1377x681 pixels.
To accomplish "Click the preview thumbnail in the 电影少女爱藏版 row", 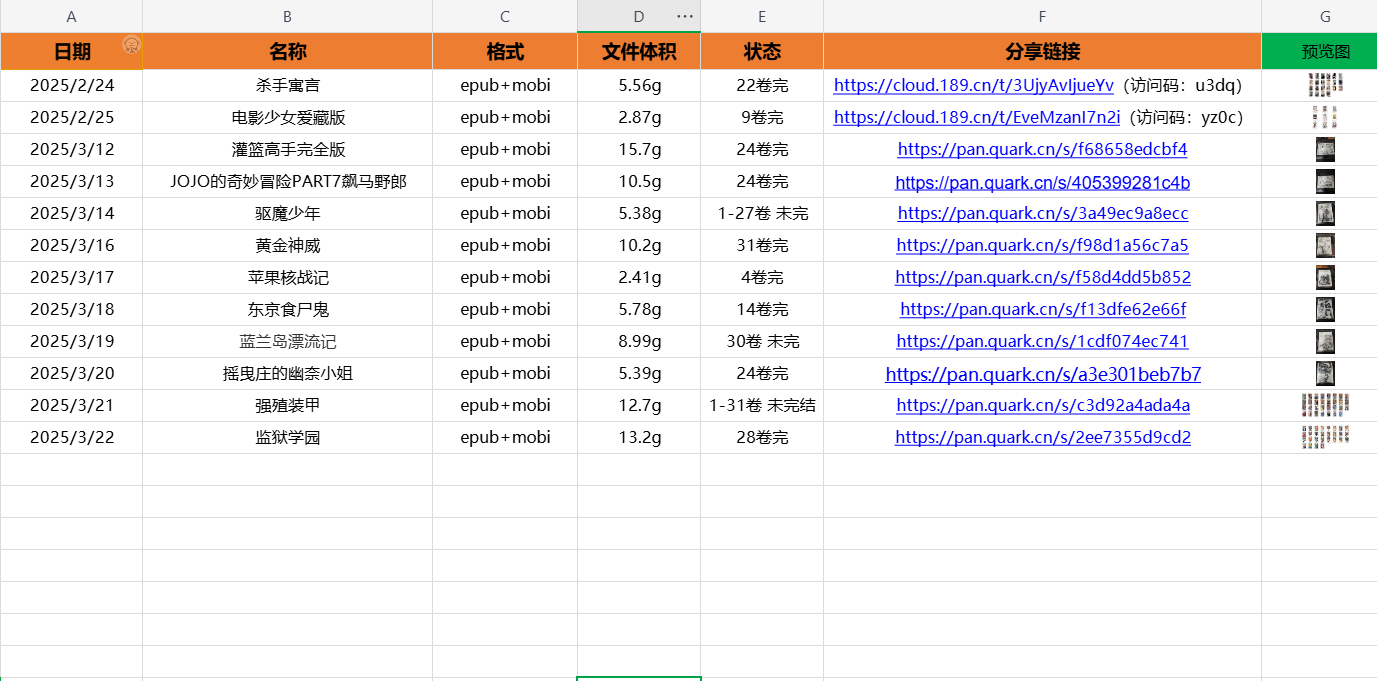I will (1325, 118).
